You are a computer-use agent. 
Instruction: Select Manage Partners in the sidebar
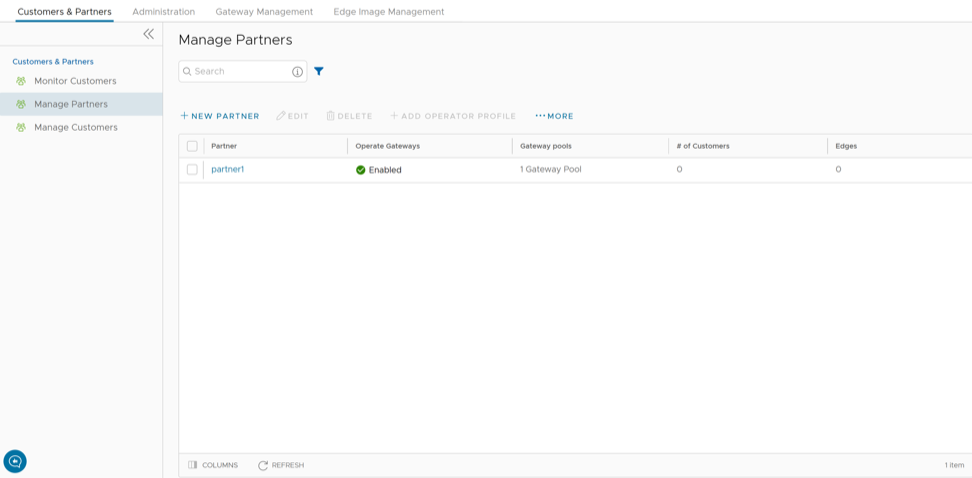click(70, 104)
